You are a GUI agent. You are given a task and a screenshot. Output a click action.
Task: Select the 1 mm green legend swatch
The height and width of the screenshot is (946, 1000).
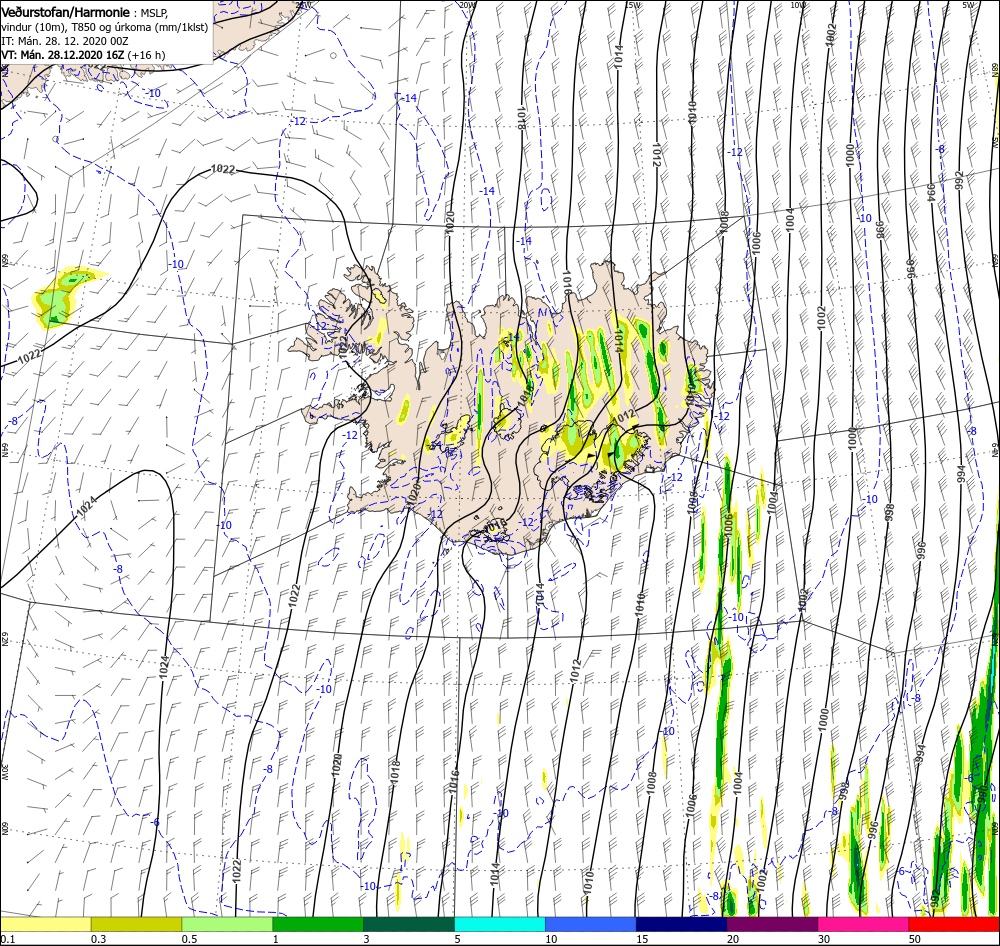[x=318, y=924]
